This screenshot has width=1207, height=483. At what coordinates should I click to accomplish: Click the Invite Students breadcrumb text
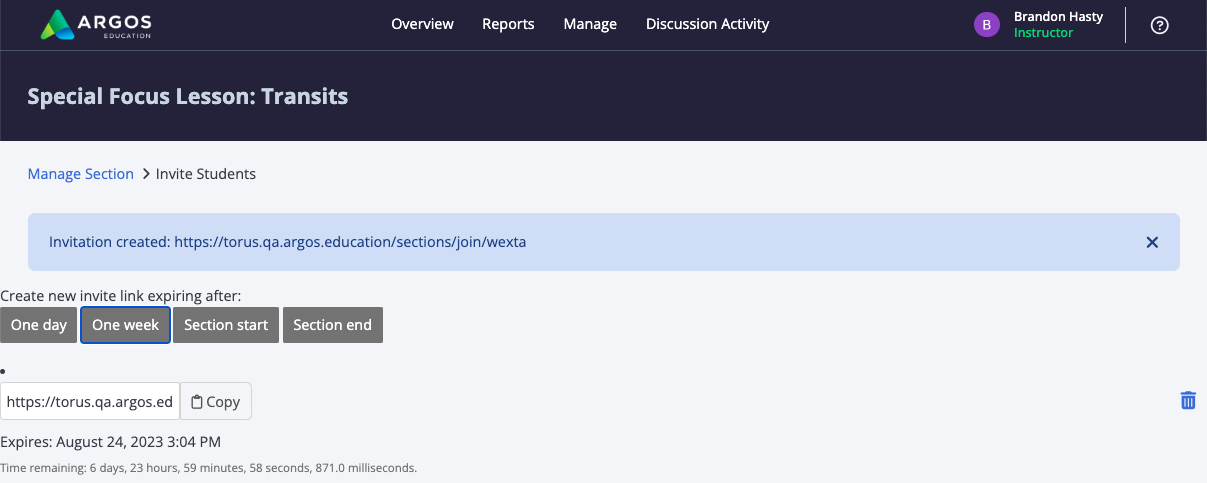(x=206, y=174)
